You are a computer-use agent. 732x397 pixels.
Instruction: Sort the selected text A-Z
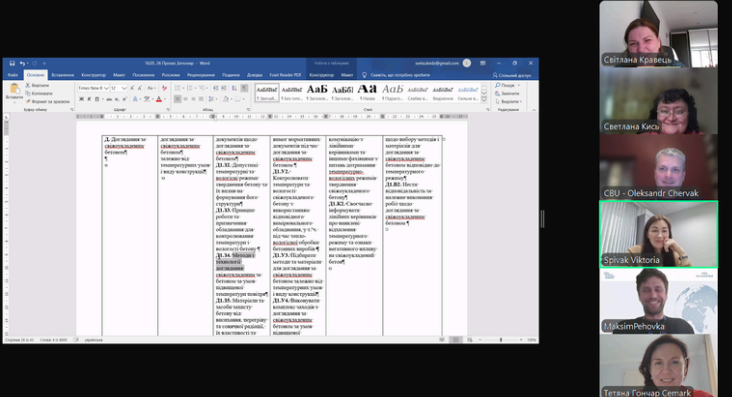pos(234,88)
